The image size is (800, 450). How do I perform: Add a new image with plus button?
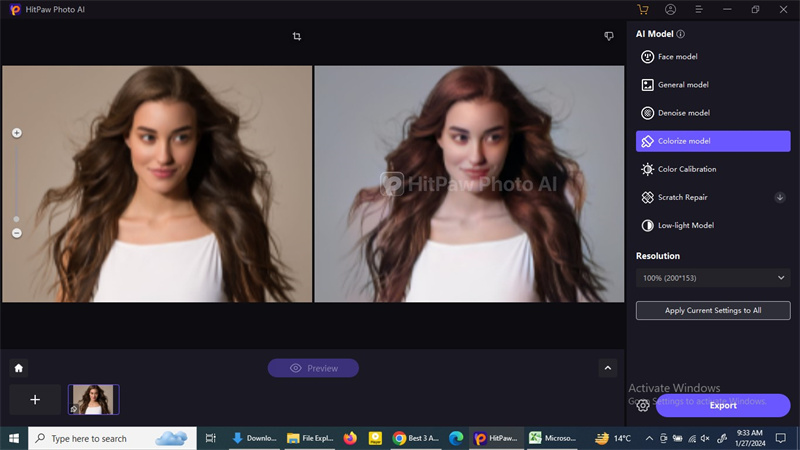[35, 399]
